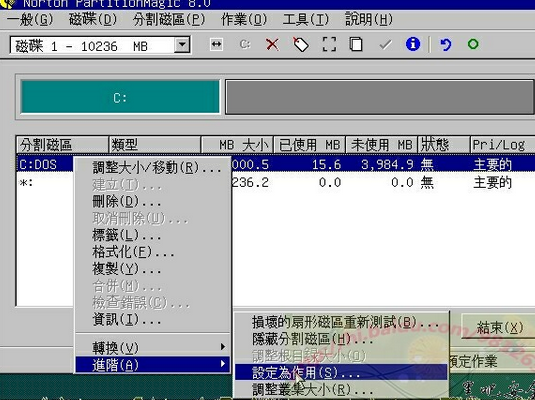
Task: Click the 已使用 MB column header
Action: pyautogui.click(x=309, y=145)
